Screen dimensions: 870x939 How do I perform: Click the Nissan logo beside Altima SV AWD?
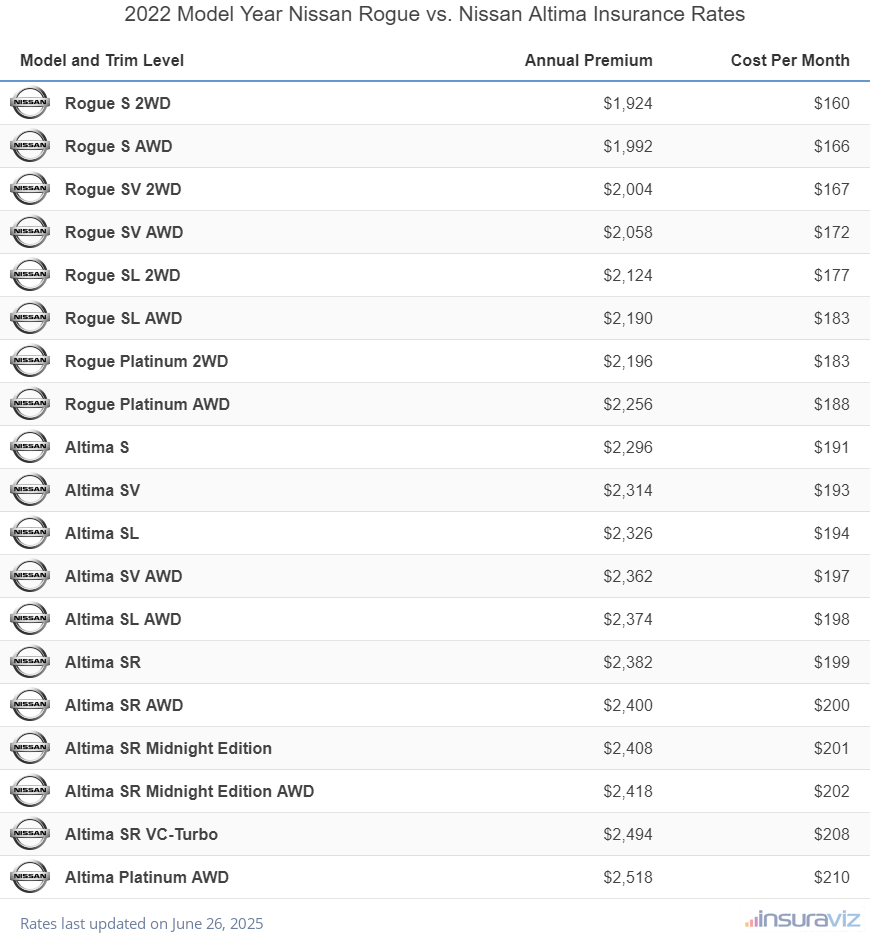coord(30,576)
